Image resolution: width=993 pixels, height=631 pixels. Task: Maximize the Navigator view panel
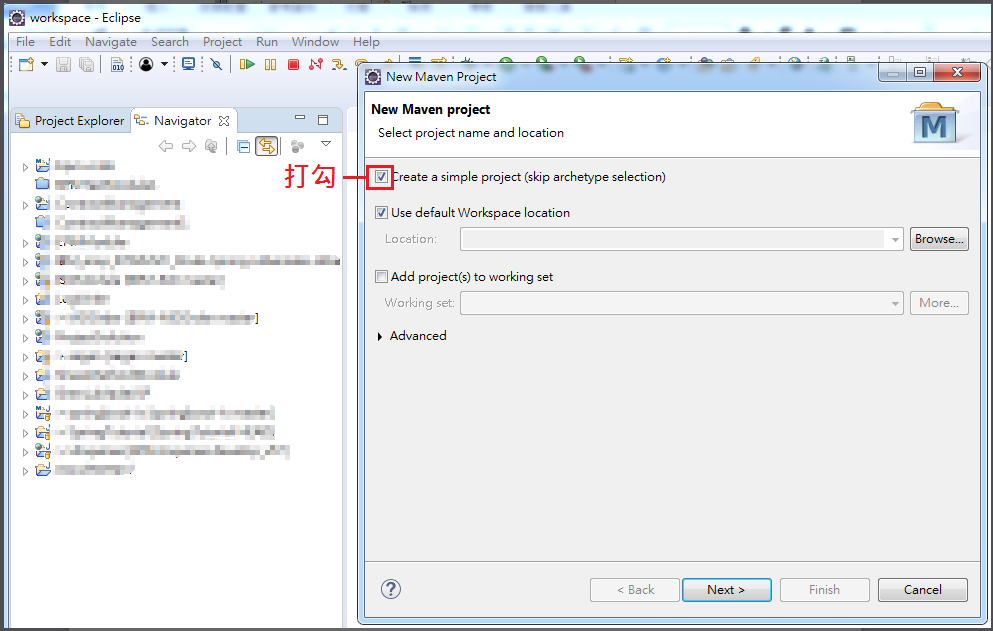(x=323, y=120)
